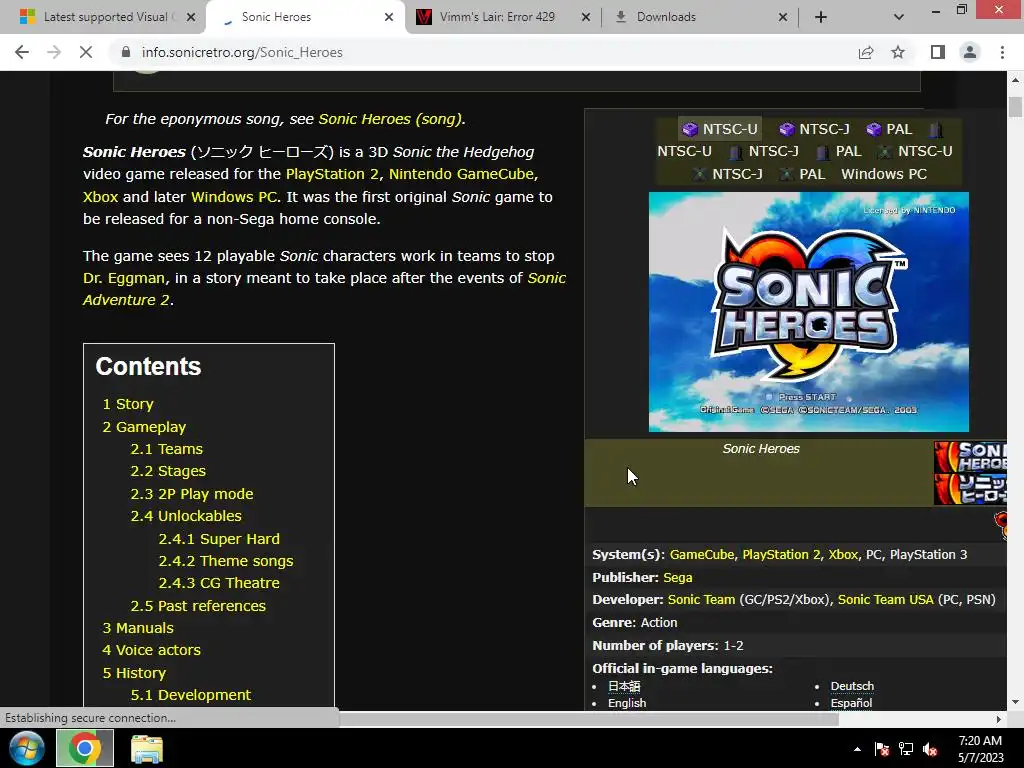
Task: Jump to 5 History in contents
Action: coord(134,673)
